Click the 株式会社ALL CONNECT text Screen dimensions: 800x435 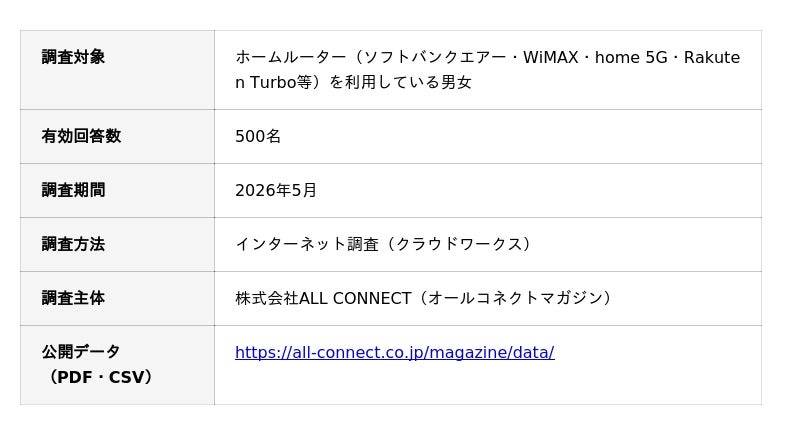coord(323,298)
